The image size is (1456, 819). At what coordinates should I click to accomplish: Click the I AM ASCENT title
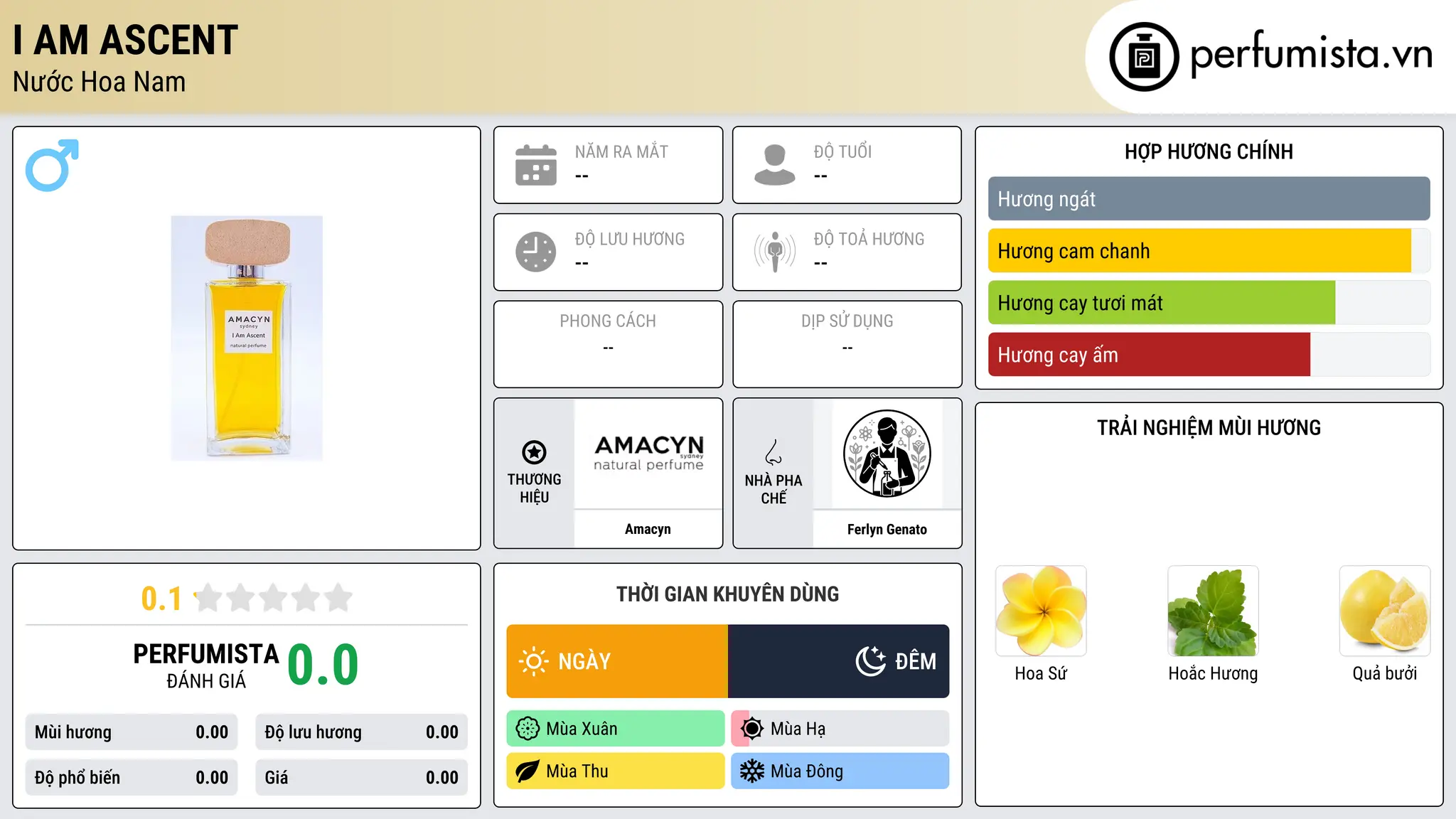pyautogui.click(x=126, y=40)
